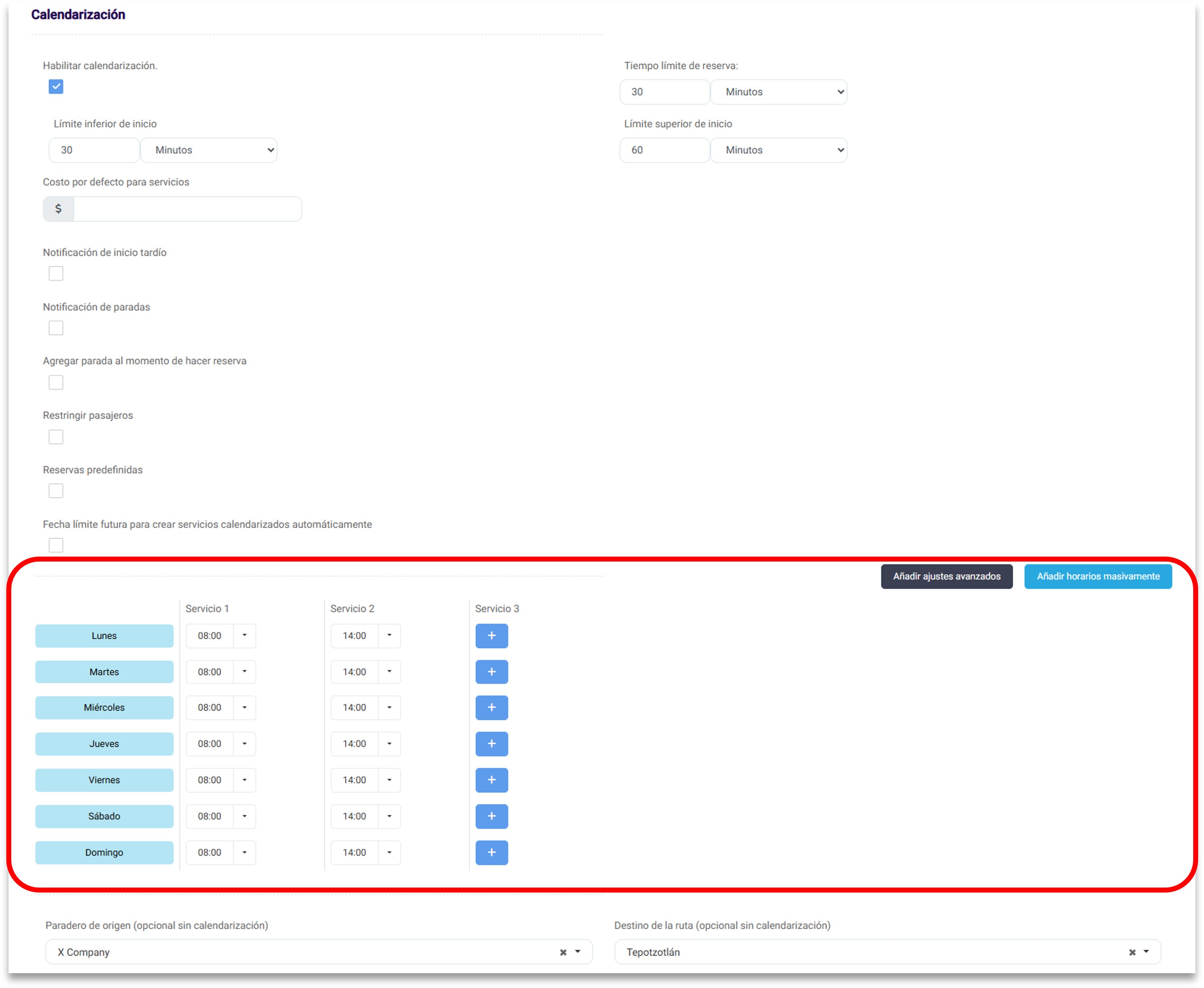Select the Domingo day label

104,852
